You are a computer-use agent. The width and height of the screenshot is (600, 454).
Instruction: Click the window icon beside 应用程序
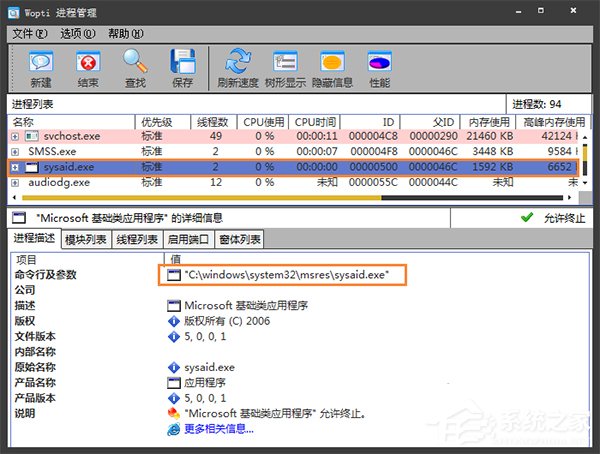coord(174,382)
